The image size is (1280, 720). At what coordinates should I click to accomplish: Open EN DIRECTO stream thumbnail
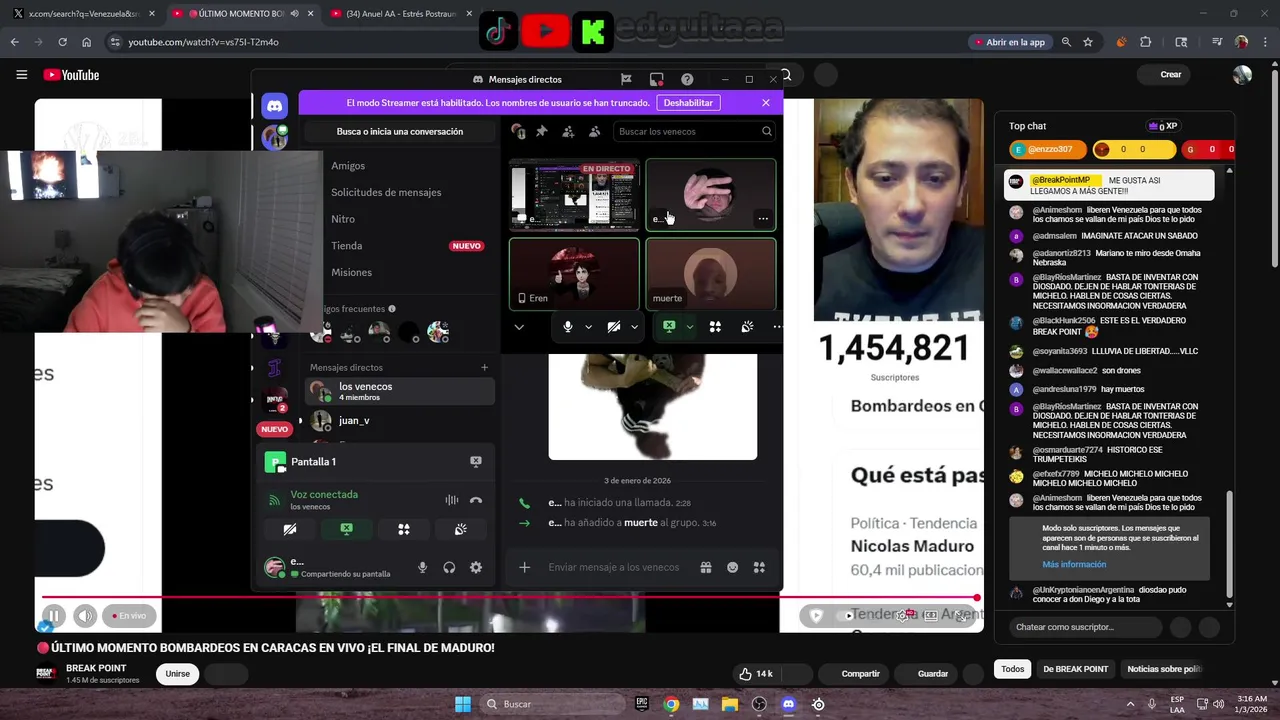point(574,195)
